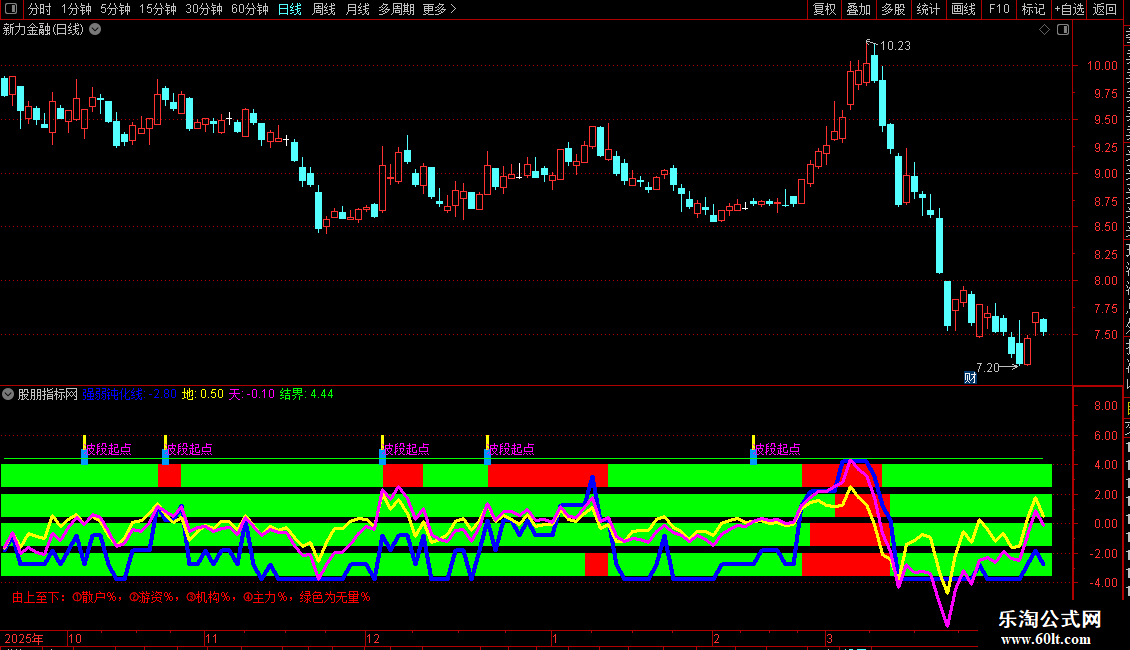Click the 2025年 date axis label

24,638
